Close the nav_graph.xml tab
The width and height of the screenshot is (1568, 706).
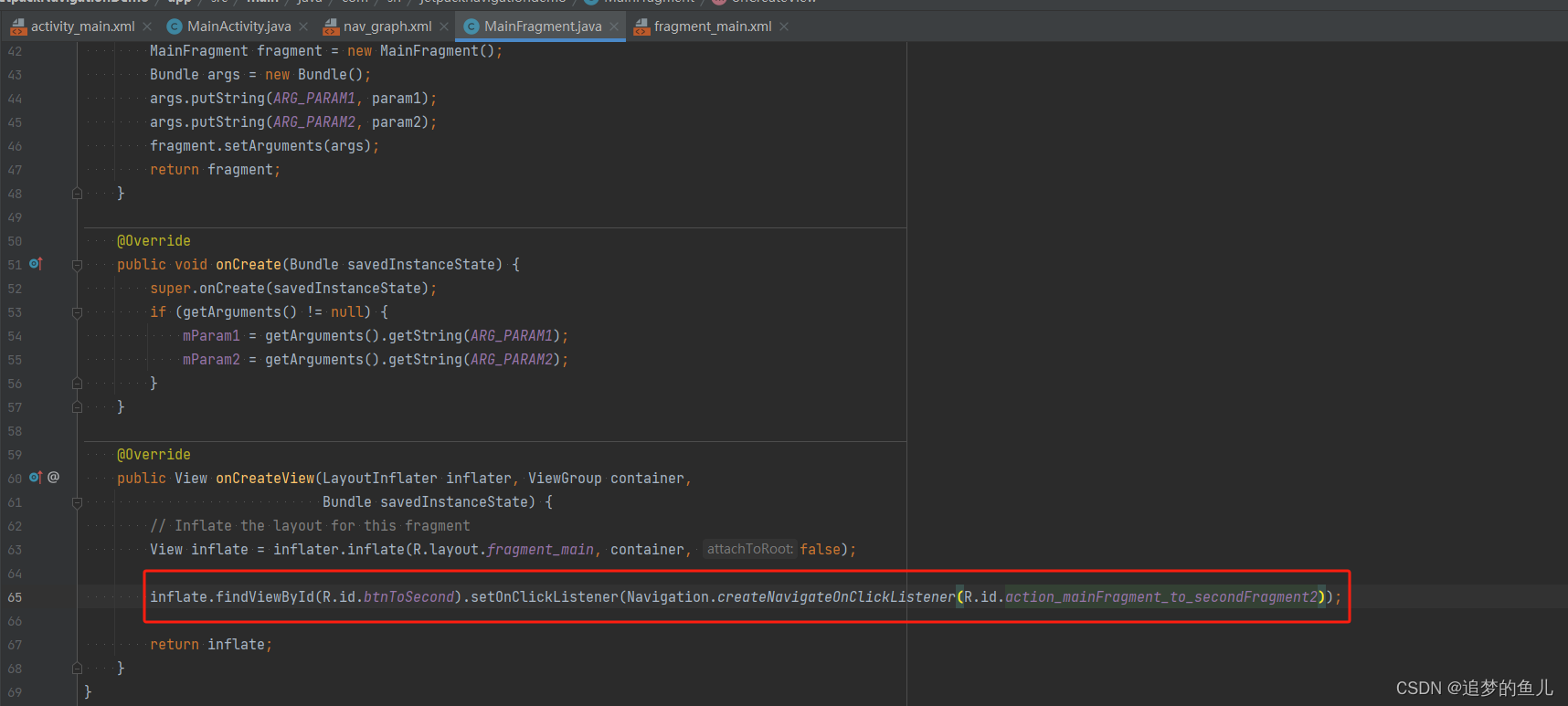click(x=444, y=26)
